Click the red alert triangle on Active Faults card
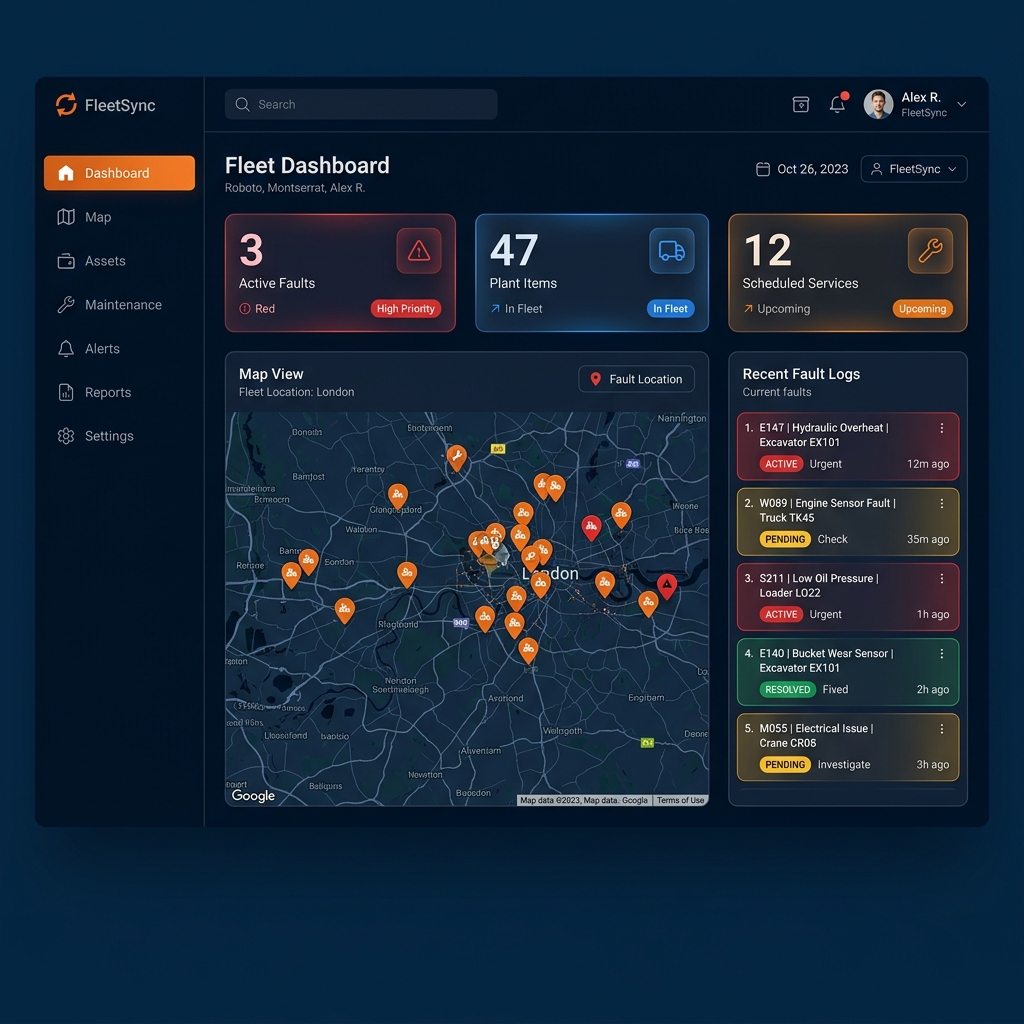Image resolution: width=1024 pixels, height=1024 pixels. click(419, 251)
